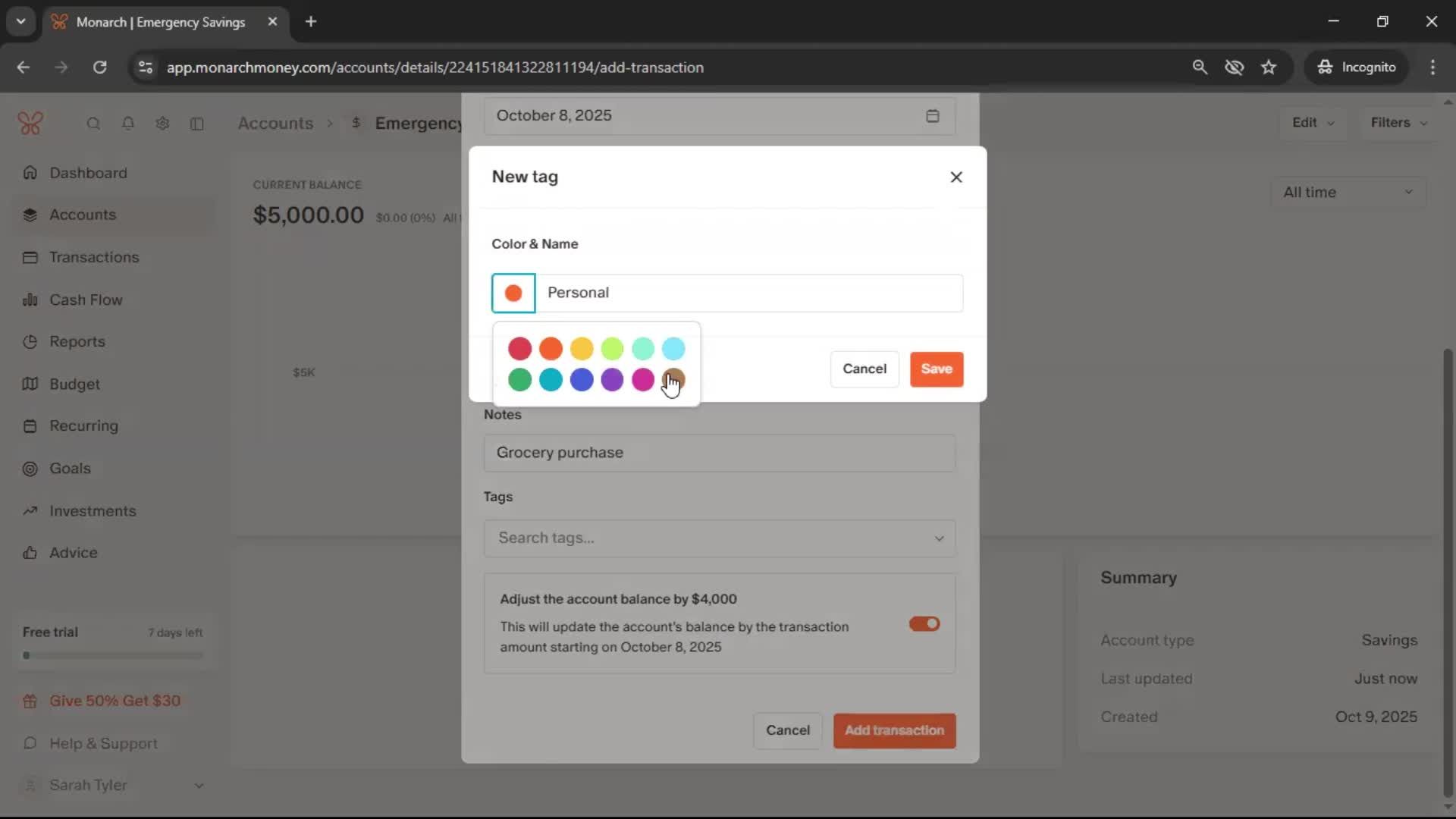Bookmark page with the star icon
Screen dimensions: 1456x819
[1269, 67]
